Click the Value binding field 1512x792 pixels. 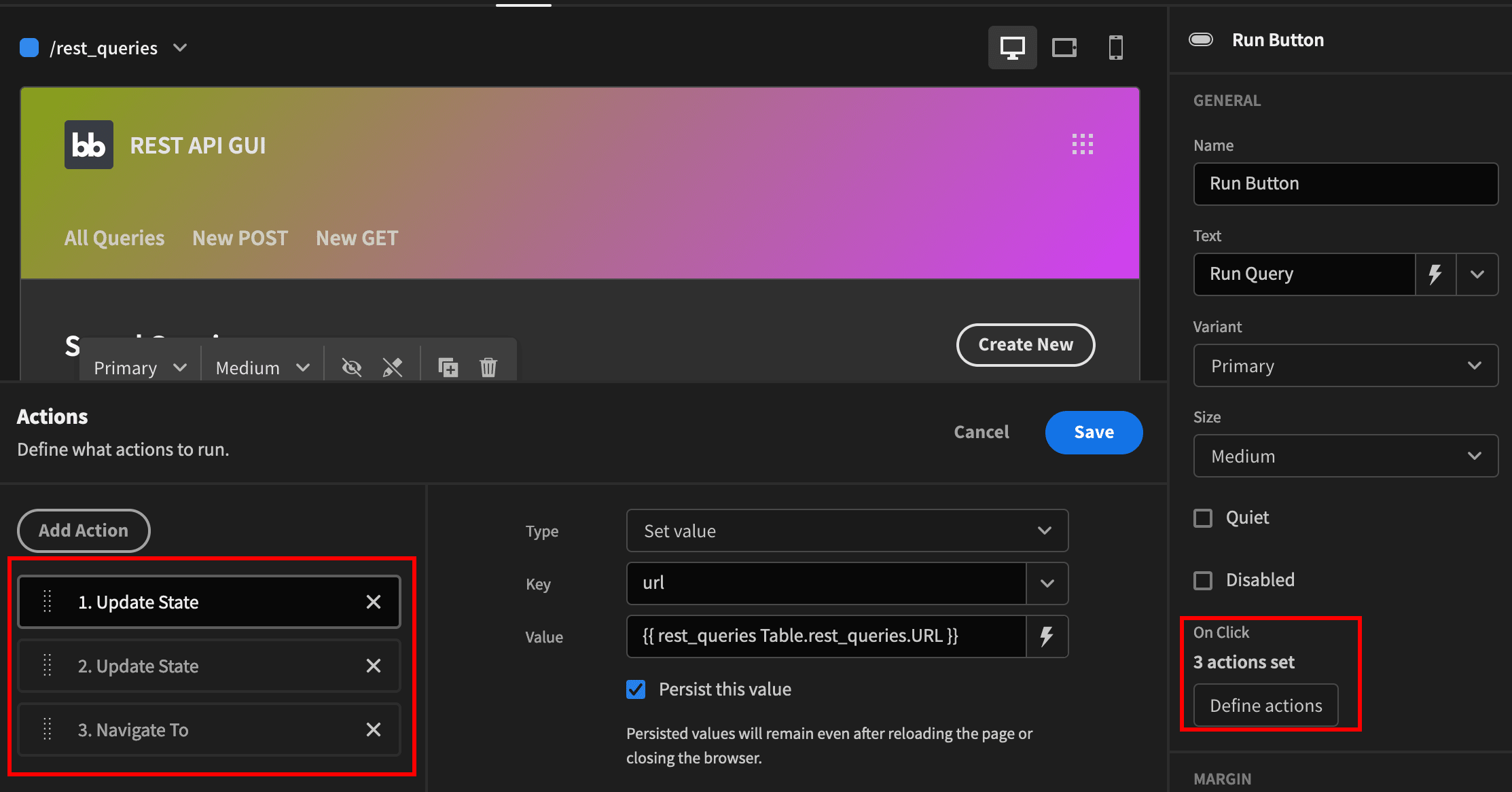click(x=826, y=636)
